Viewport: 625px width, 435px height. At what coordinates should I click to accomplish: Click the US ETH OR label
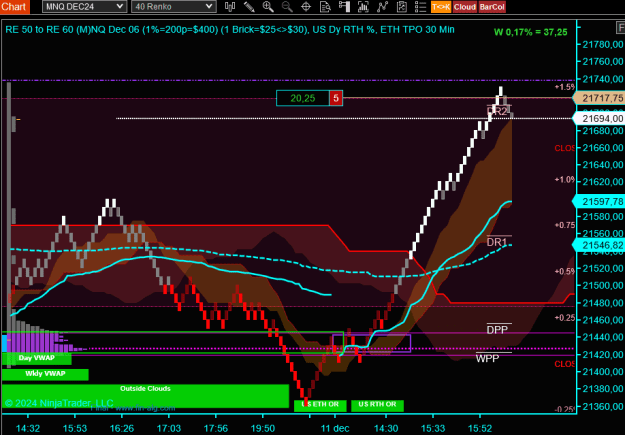pos(320,405)
